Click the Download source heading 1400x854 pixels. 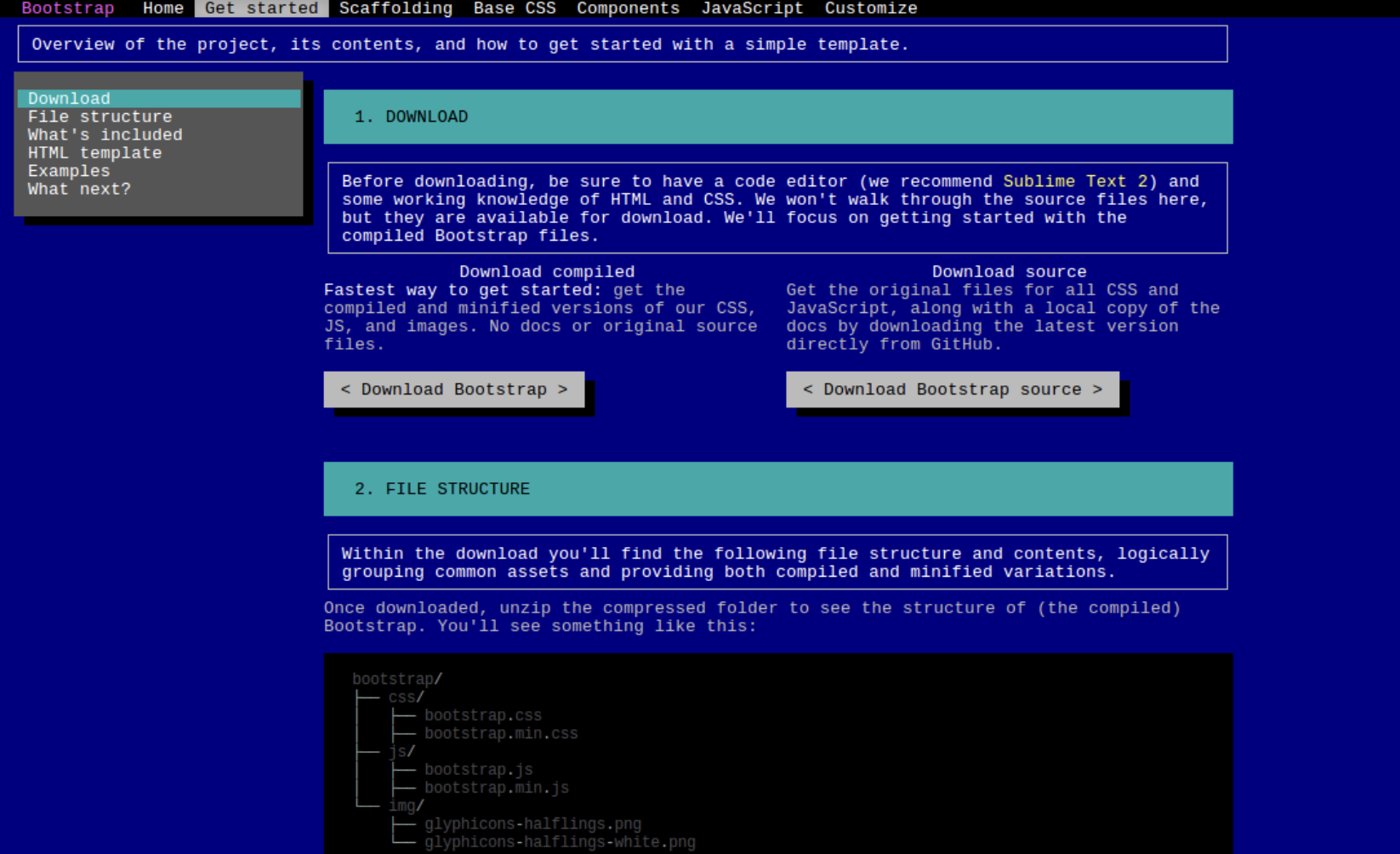(1009, 272)
